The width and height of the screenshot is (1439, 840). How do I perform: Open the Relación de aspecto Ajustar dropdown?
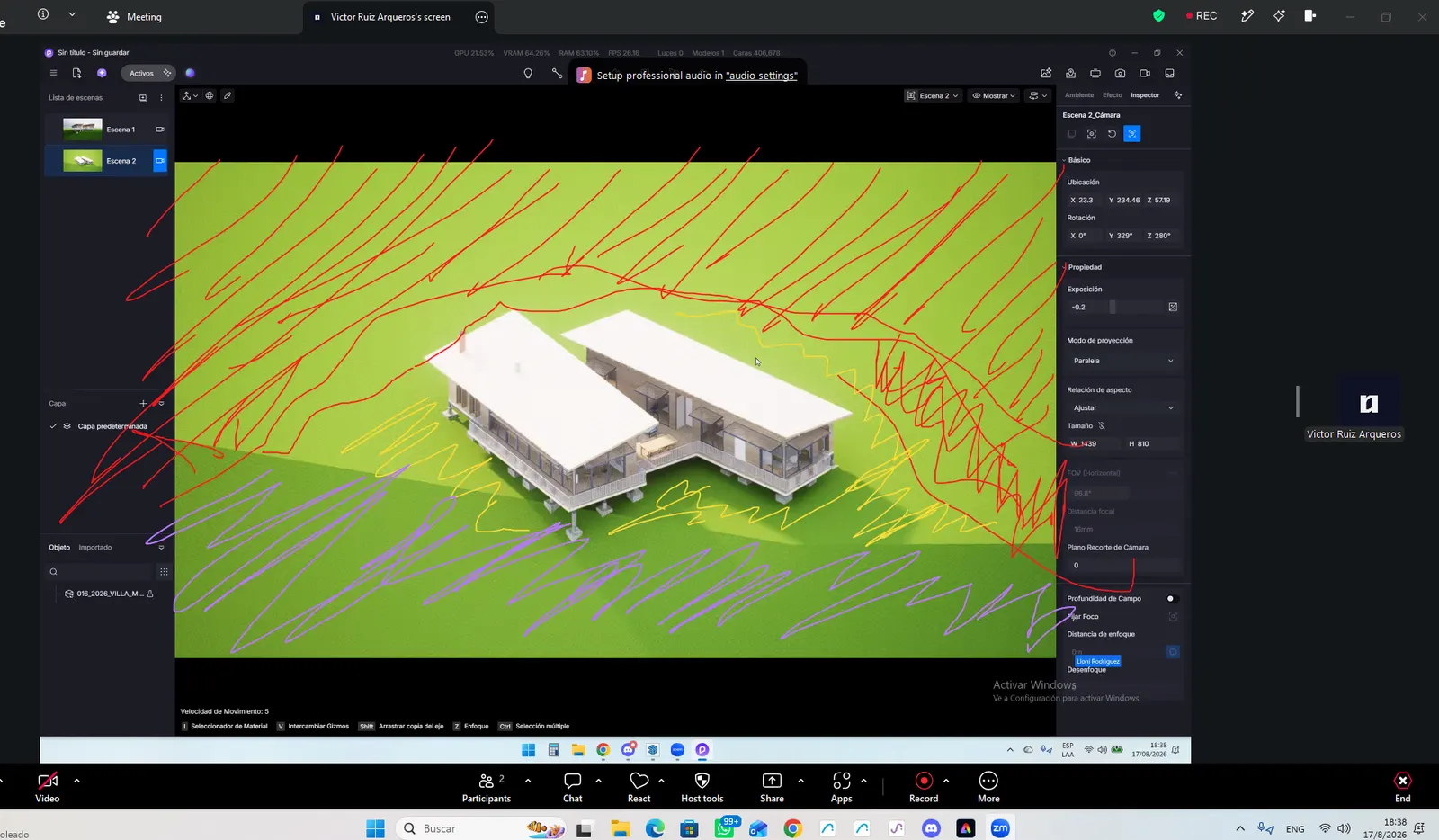click(1123, 407)
